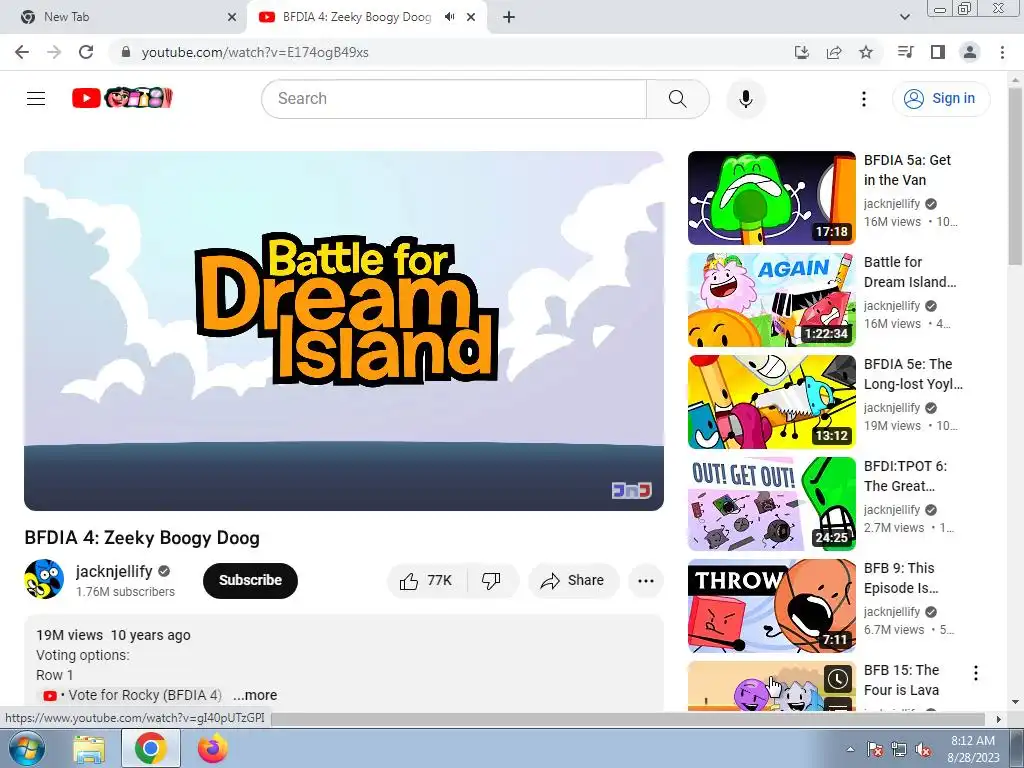Like the video with thumbs up
This screenshot has width=1024, height=768.
[426, 581]
